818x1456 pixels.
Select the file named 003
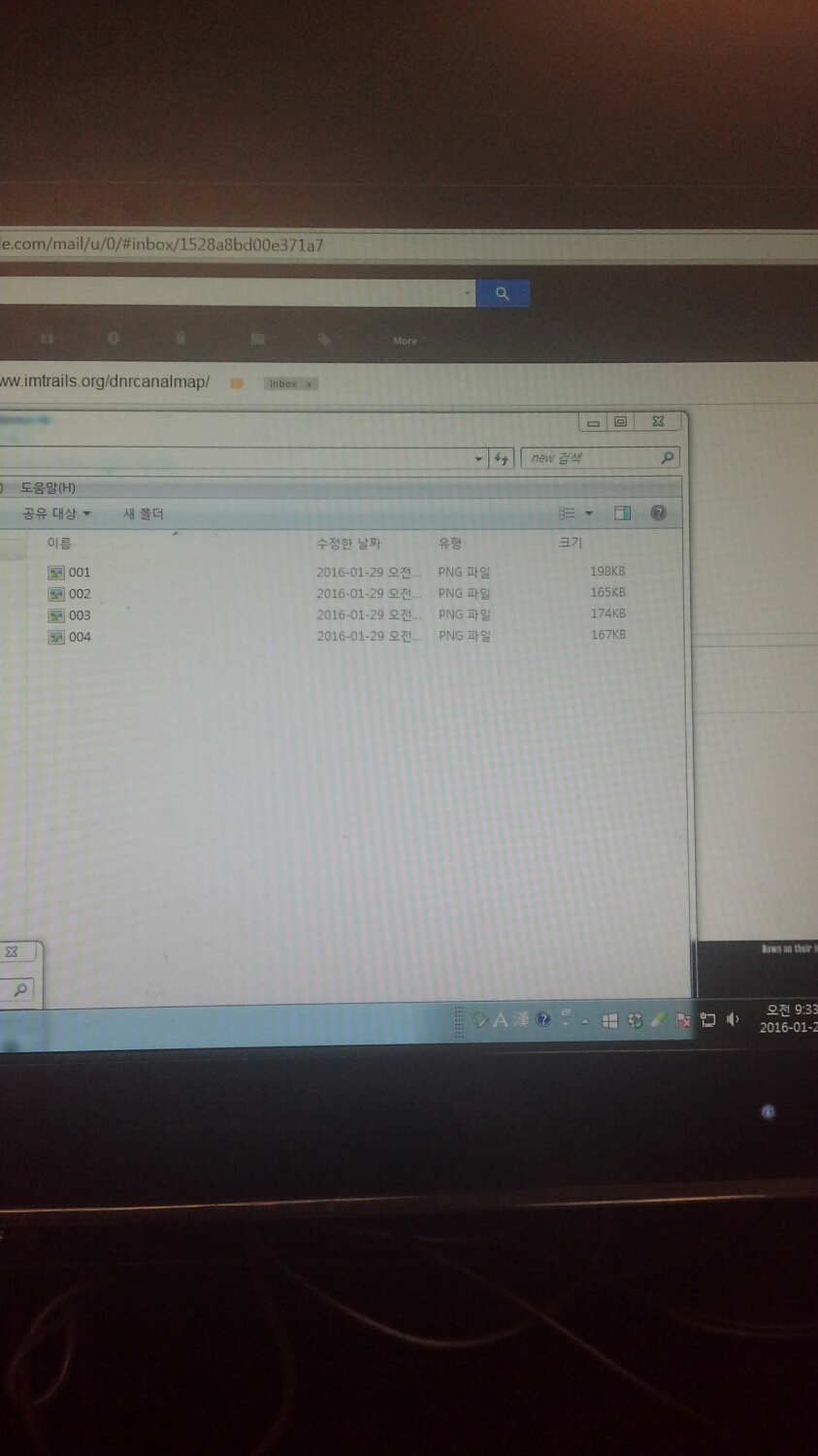click(80, 615)
